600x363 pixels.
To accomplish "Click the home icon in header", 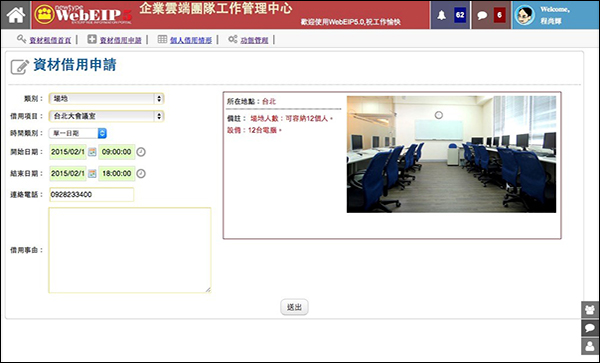I will point(16,15).
